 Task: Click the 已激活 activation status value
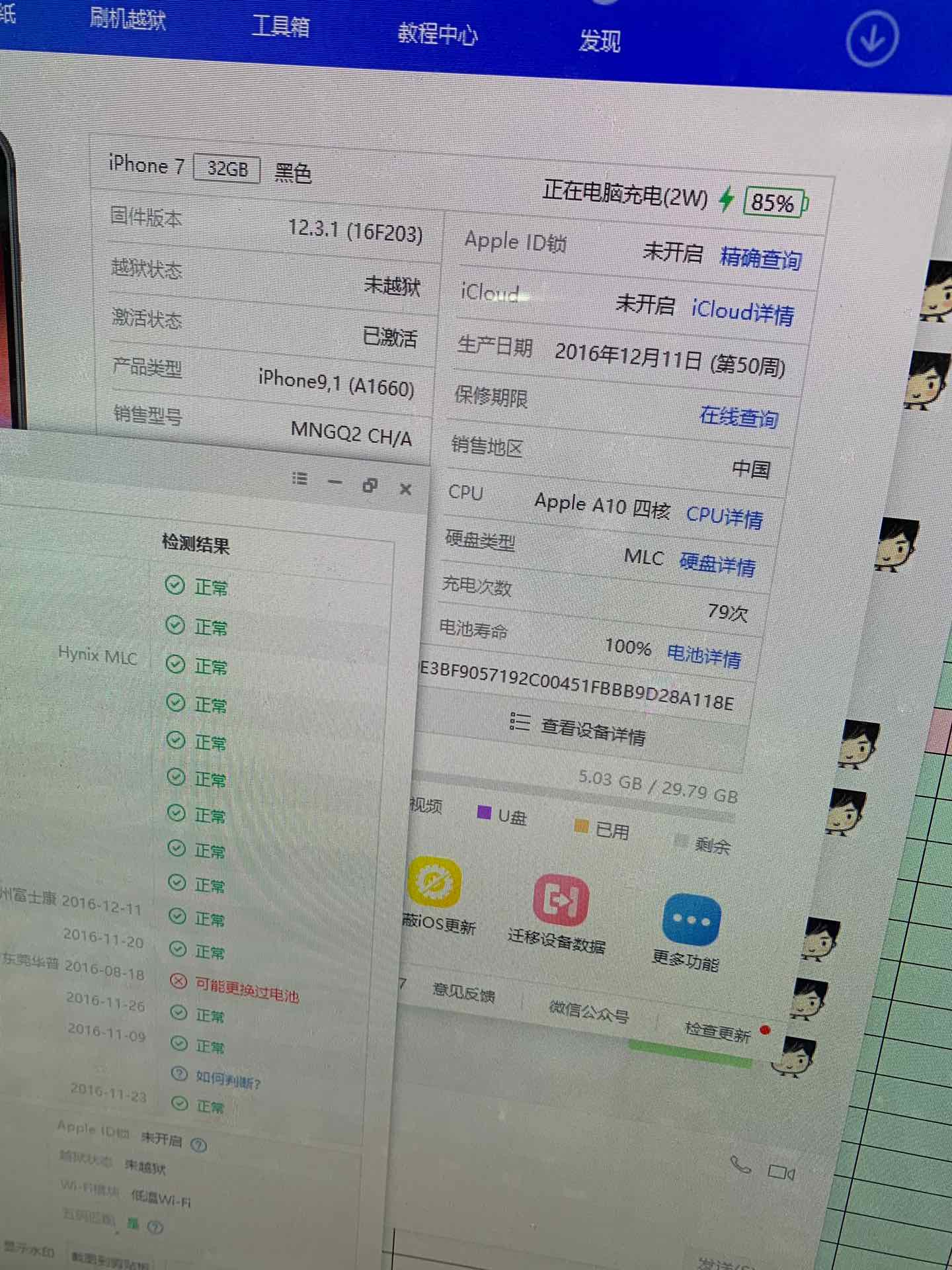click(390, 337)
